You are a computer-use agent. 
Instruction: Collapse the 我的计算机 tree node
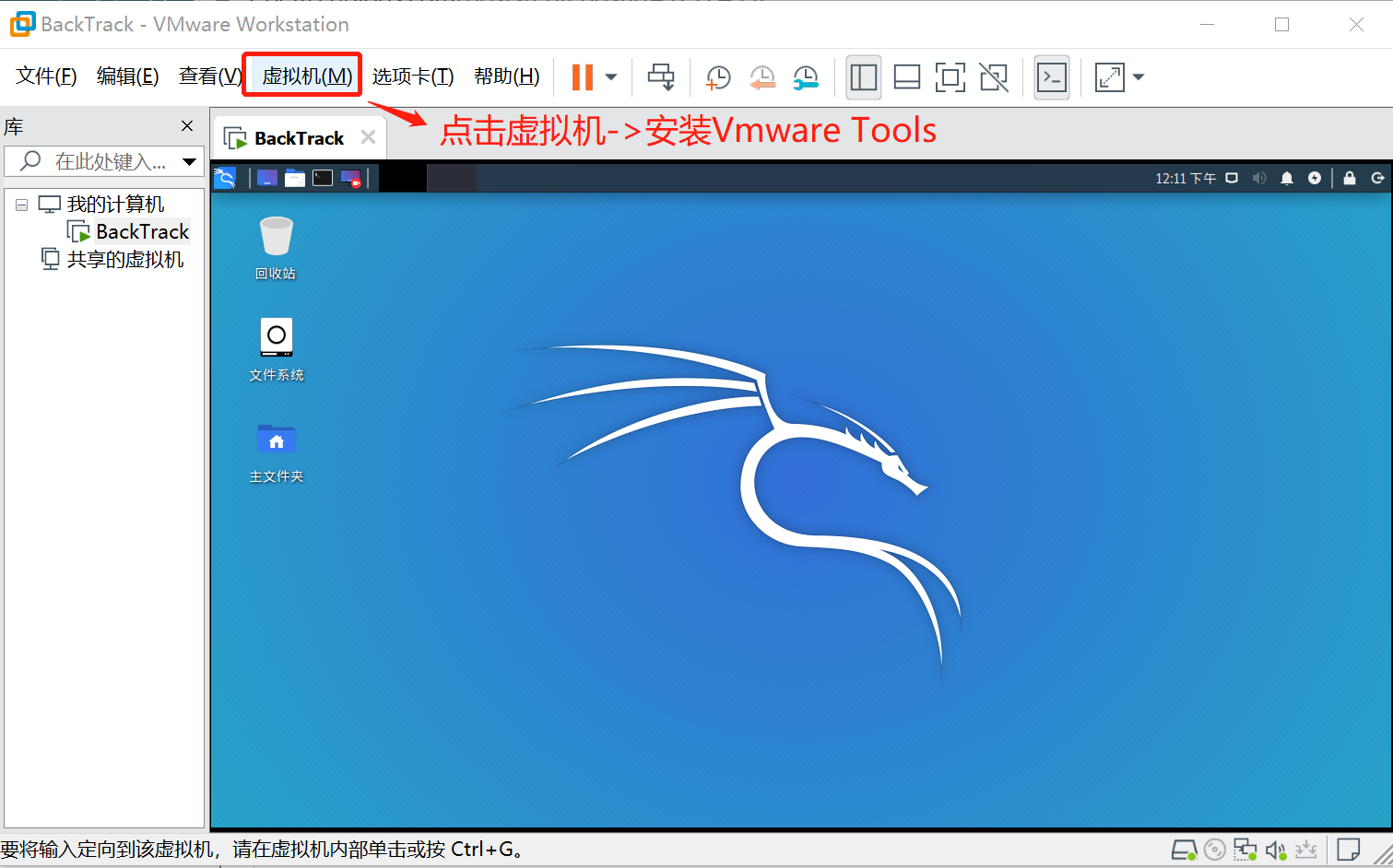click(21, 205)
